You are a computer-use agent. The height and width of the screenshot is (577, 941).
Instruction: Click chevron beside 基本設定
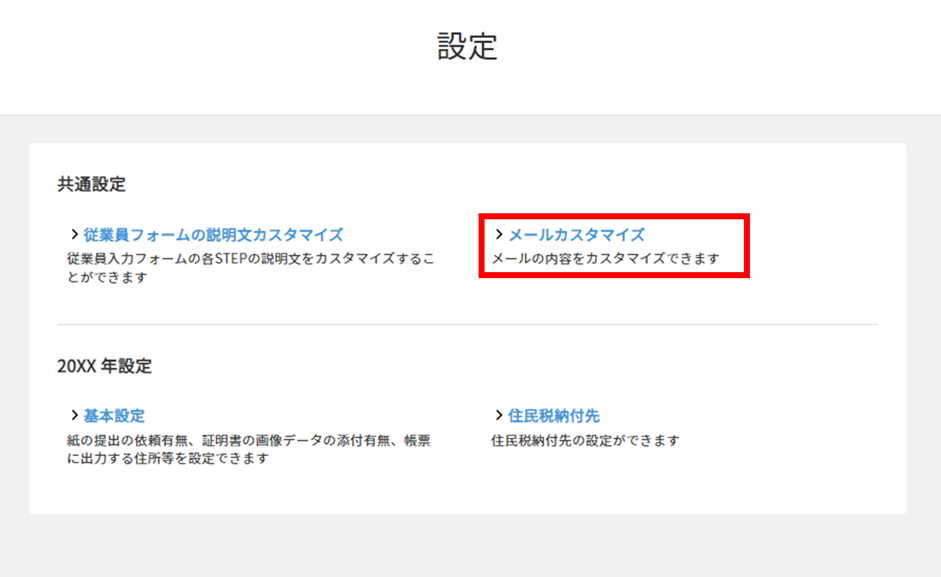coord(74,415)
